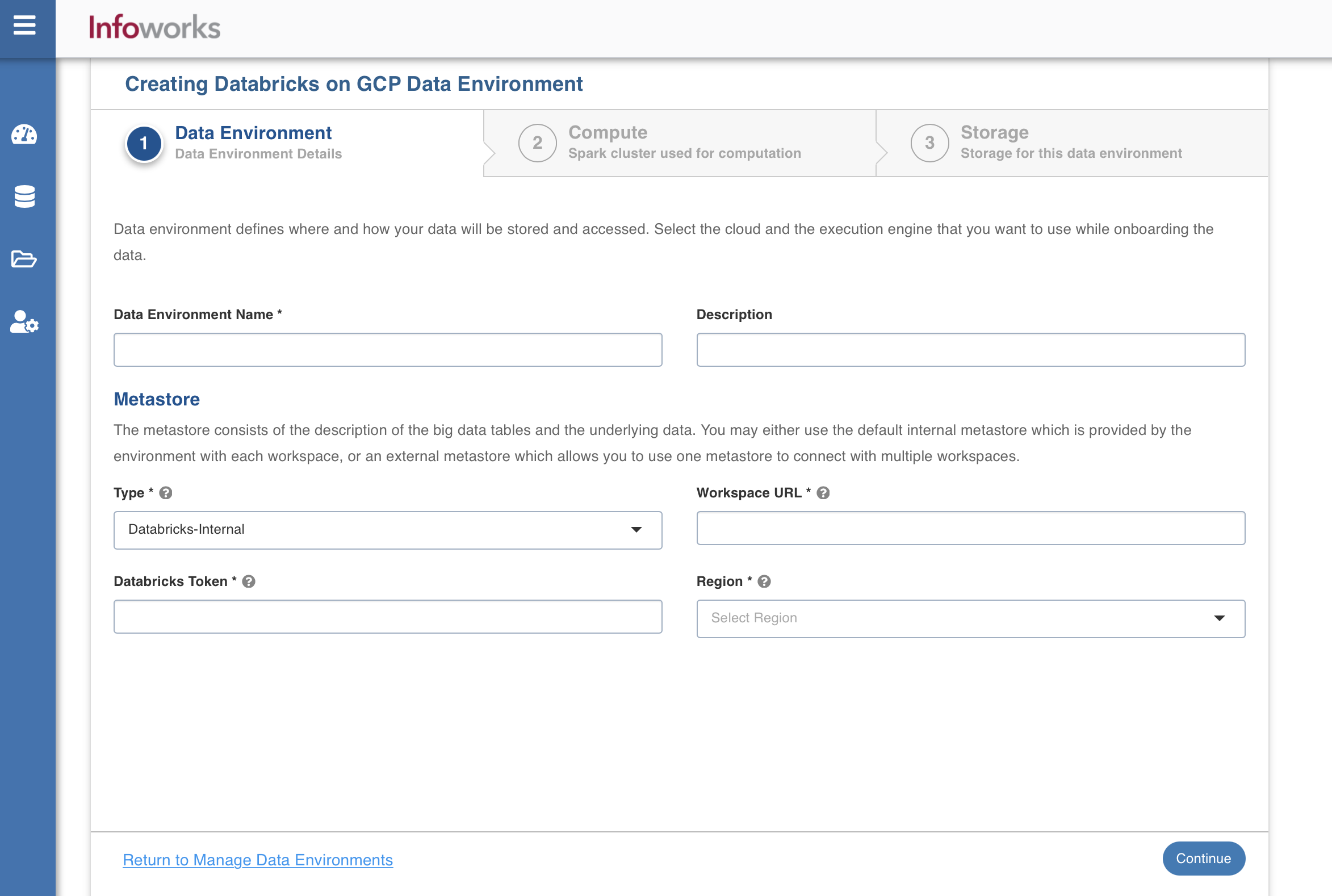The height and width of the screenshot is (896, 1332).
Task: Open the database sources icon in sidebar
Action: click(x=24, y=196)
